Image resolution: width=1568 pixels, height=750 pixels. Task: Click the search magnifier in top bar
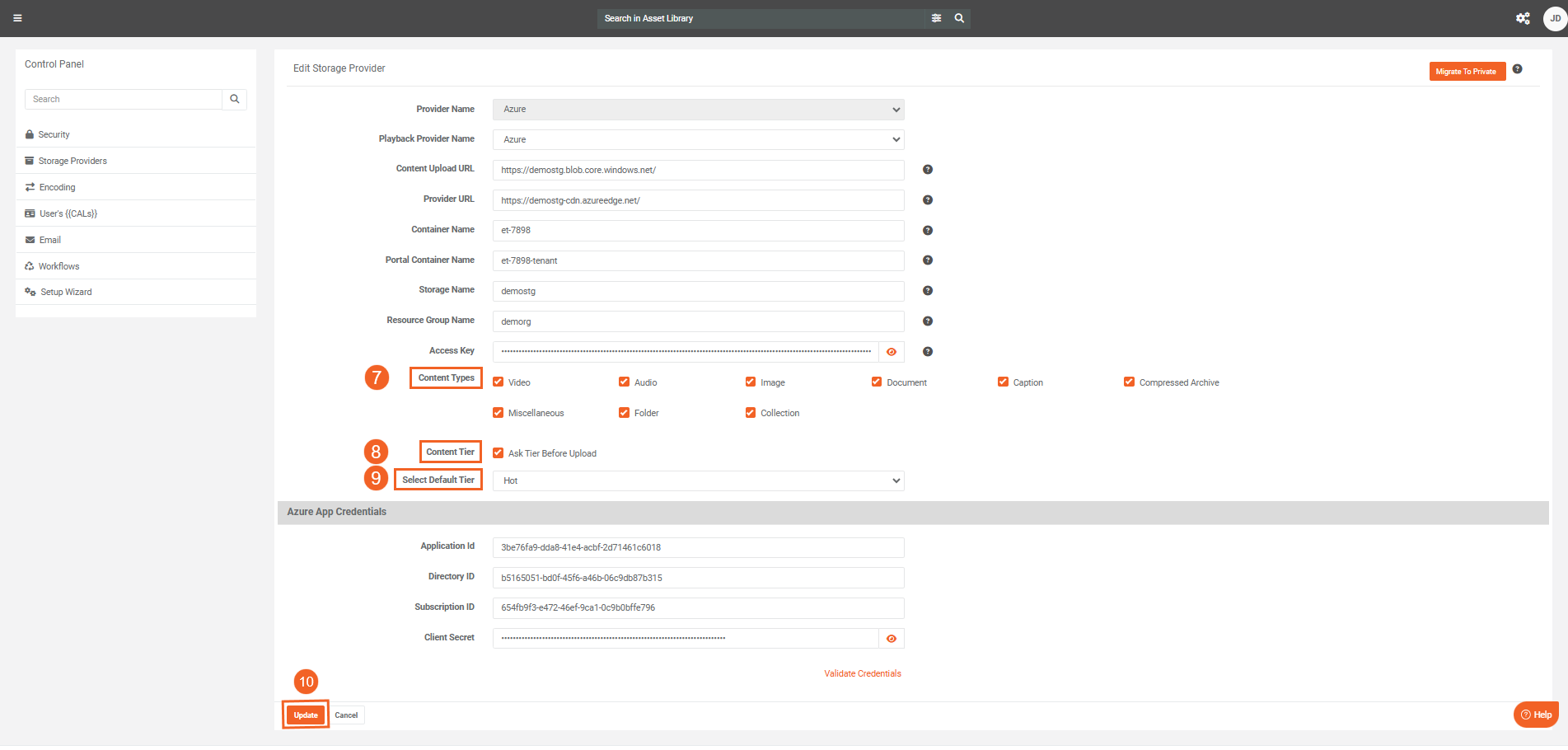(x=959, y=18)
